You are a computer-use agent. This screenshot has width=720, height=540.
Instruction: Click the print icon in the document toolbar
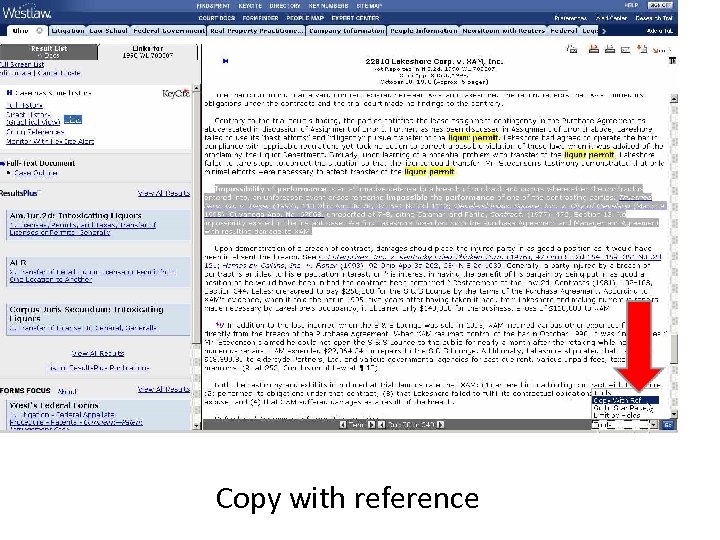click(x=594, y=49)
